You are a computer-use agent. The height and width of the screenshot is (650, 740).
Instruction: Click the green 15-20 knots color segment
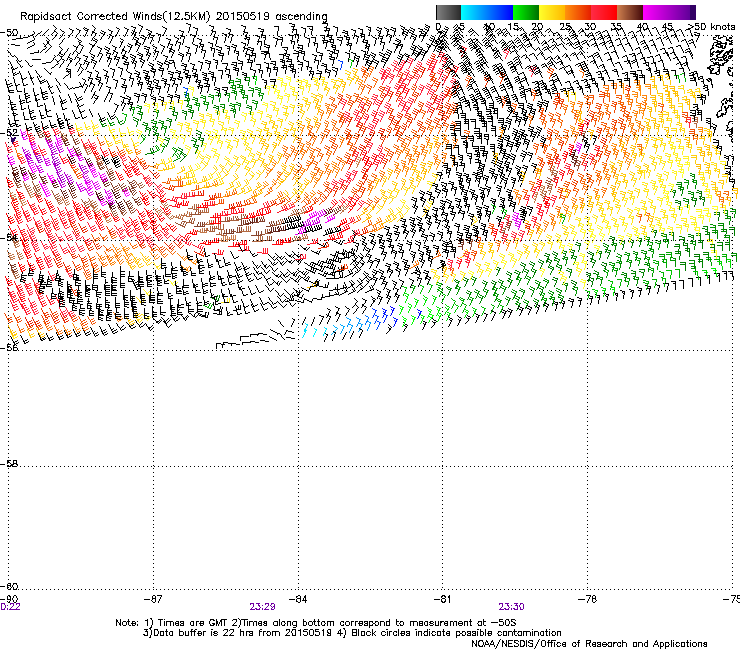tap(526, 12)
